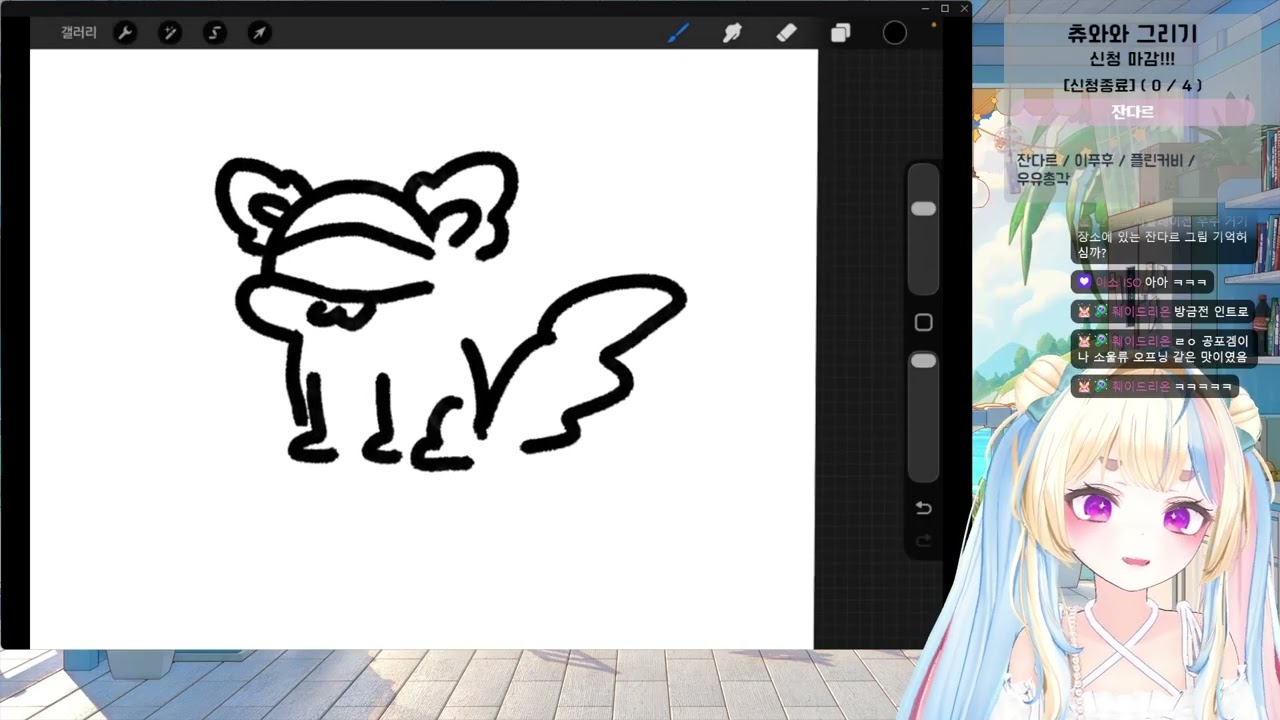This screenshot has height=720, width=1280.
Task: Minimize the drawing app window
Action: coord(925,8)
